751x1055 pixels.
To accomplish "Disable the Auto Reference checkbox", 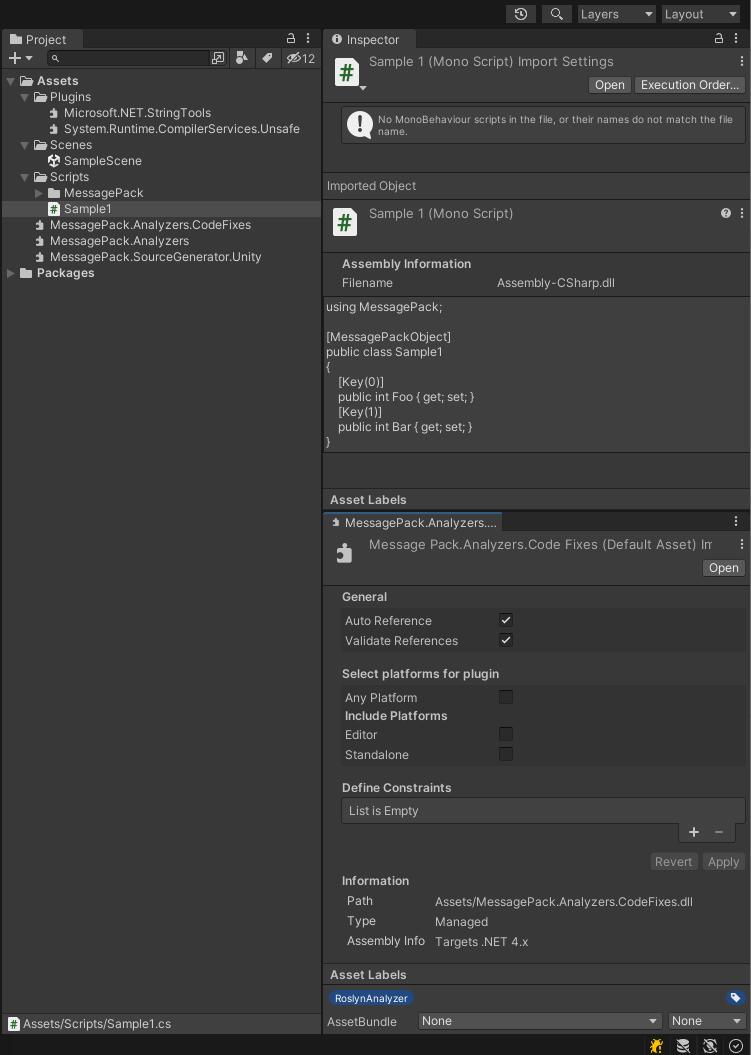I will coord(506,620).
